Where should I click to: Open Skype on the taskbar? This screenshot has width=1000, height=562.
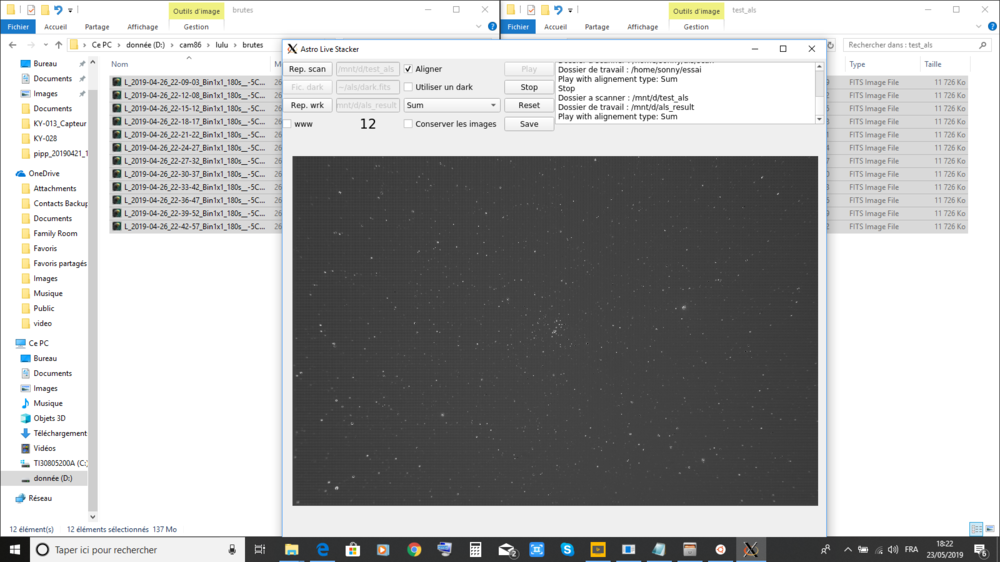pyautogui.click(x=567, y=549)
